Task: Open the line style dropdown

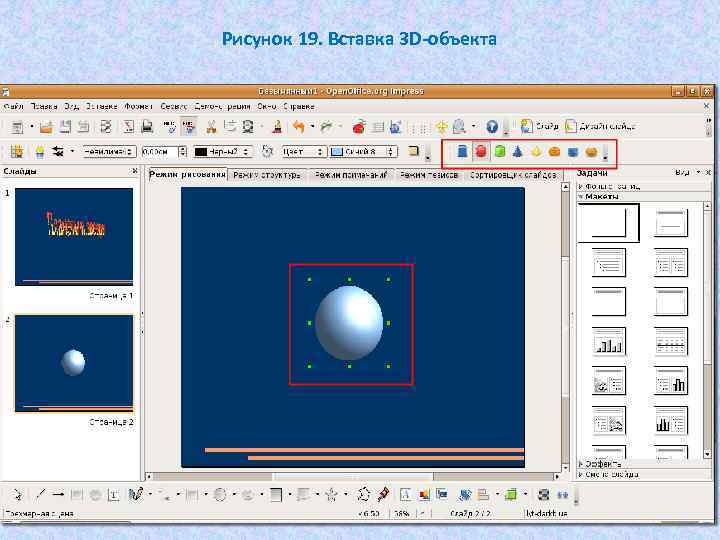Action: click(109, 152)
